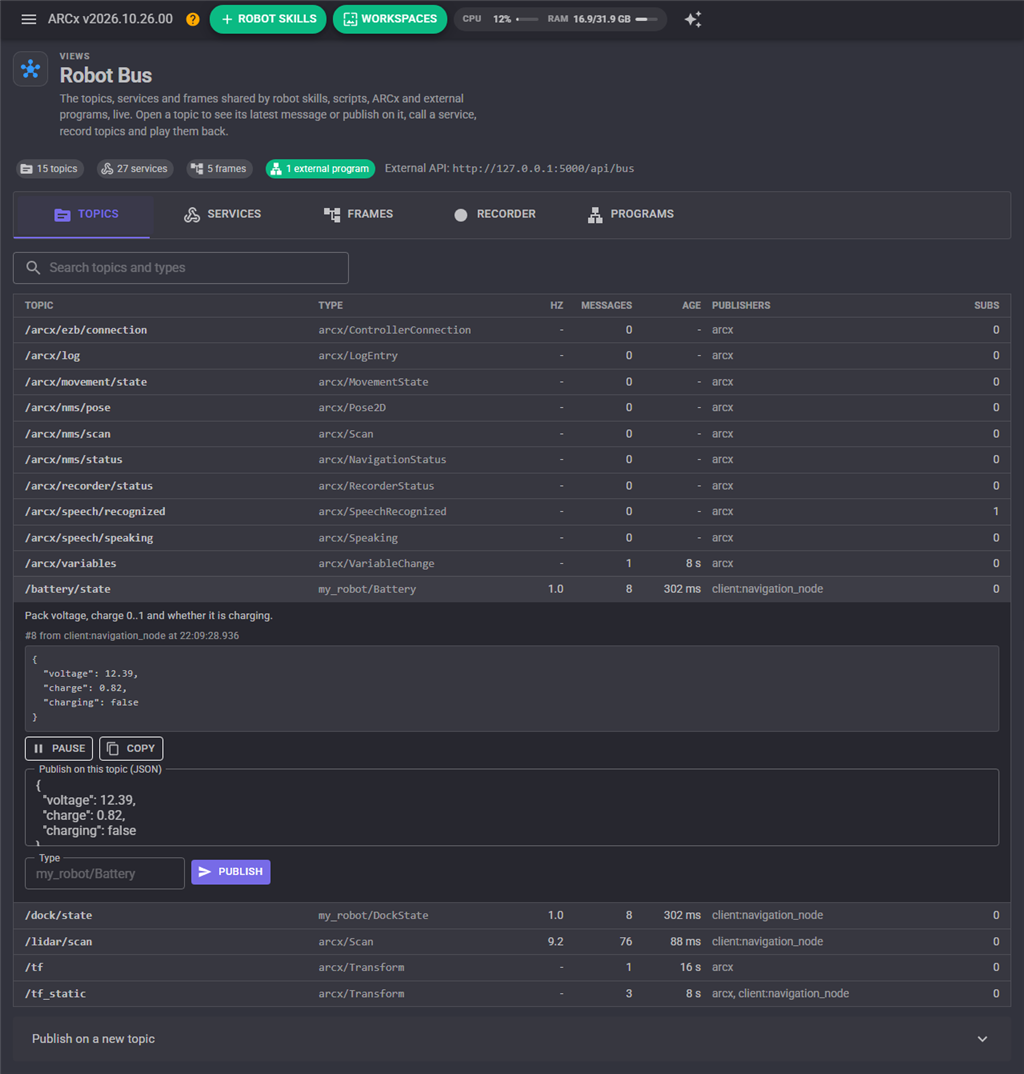This screenshot has height=1074, width=1024.
Task: Open the AI sparkle assistant icon
Action: pyautogui.click(x=693, y=19)
